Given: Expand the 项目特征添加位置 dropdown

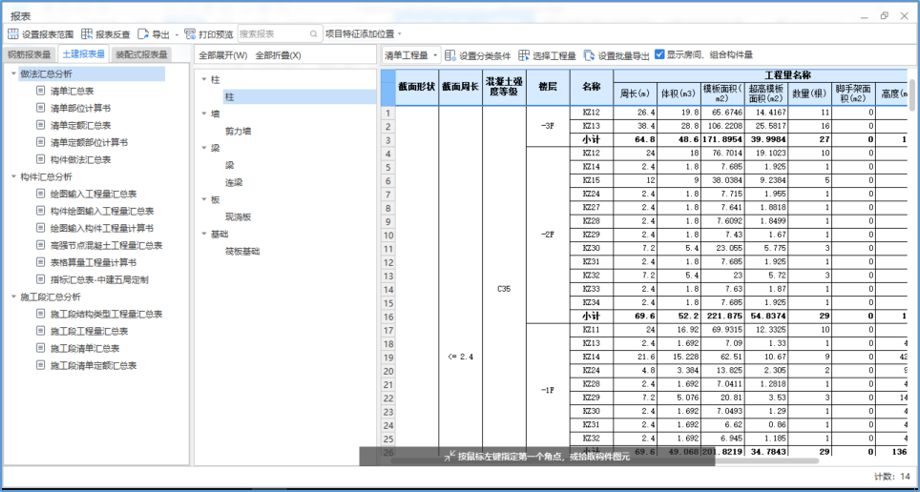Looking at the screenshot, I should [362, 34].
